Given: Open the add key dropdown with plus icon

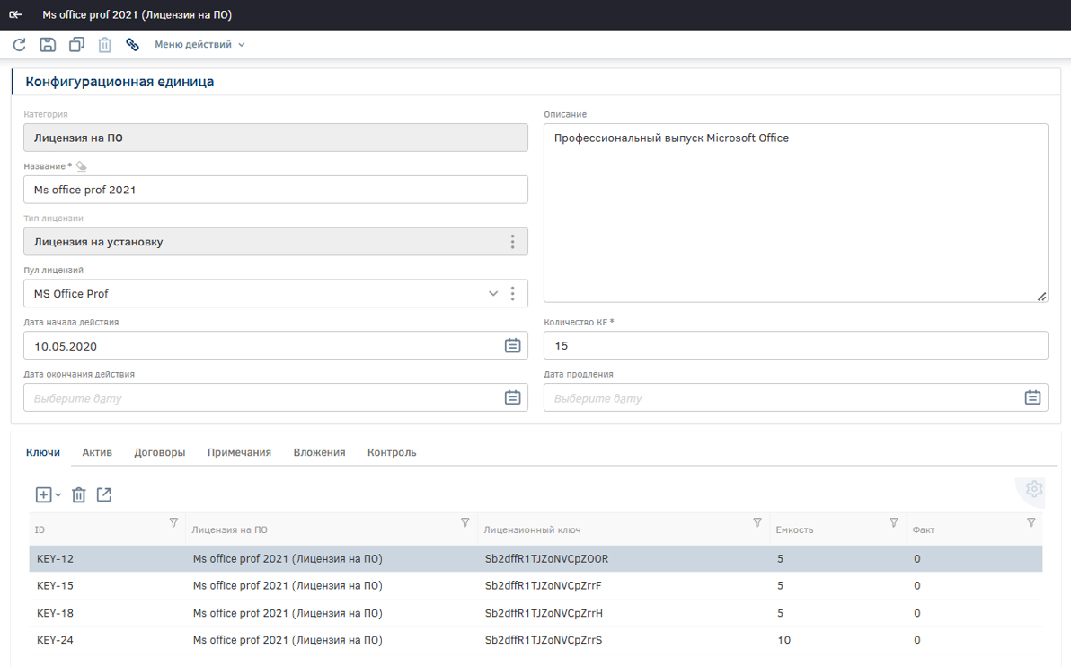Looking at the screenshot, I should [x=47, y=494].
